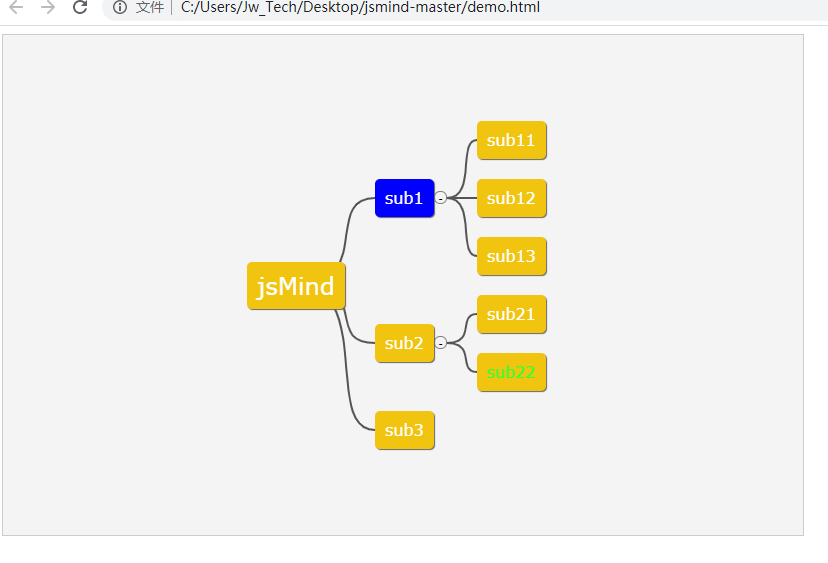Select the sub2 node
828x563 pixels.
click(404, 343)
